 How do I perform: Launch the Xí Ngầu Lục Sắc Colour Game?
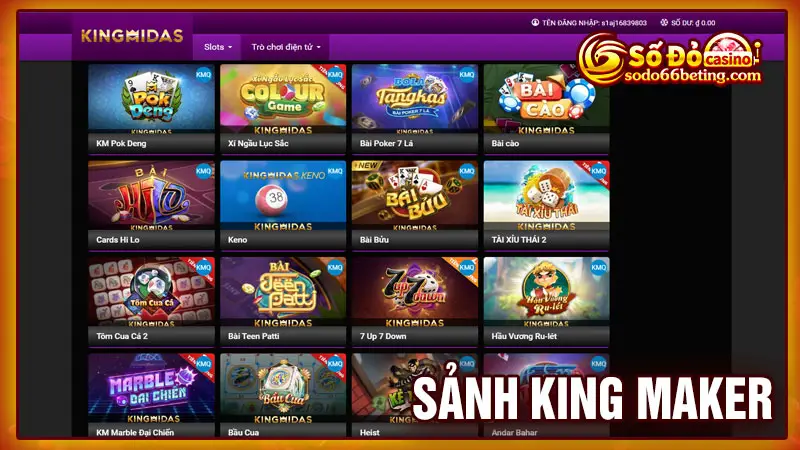[x=283, y=98]
